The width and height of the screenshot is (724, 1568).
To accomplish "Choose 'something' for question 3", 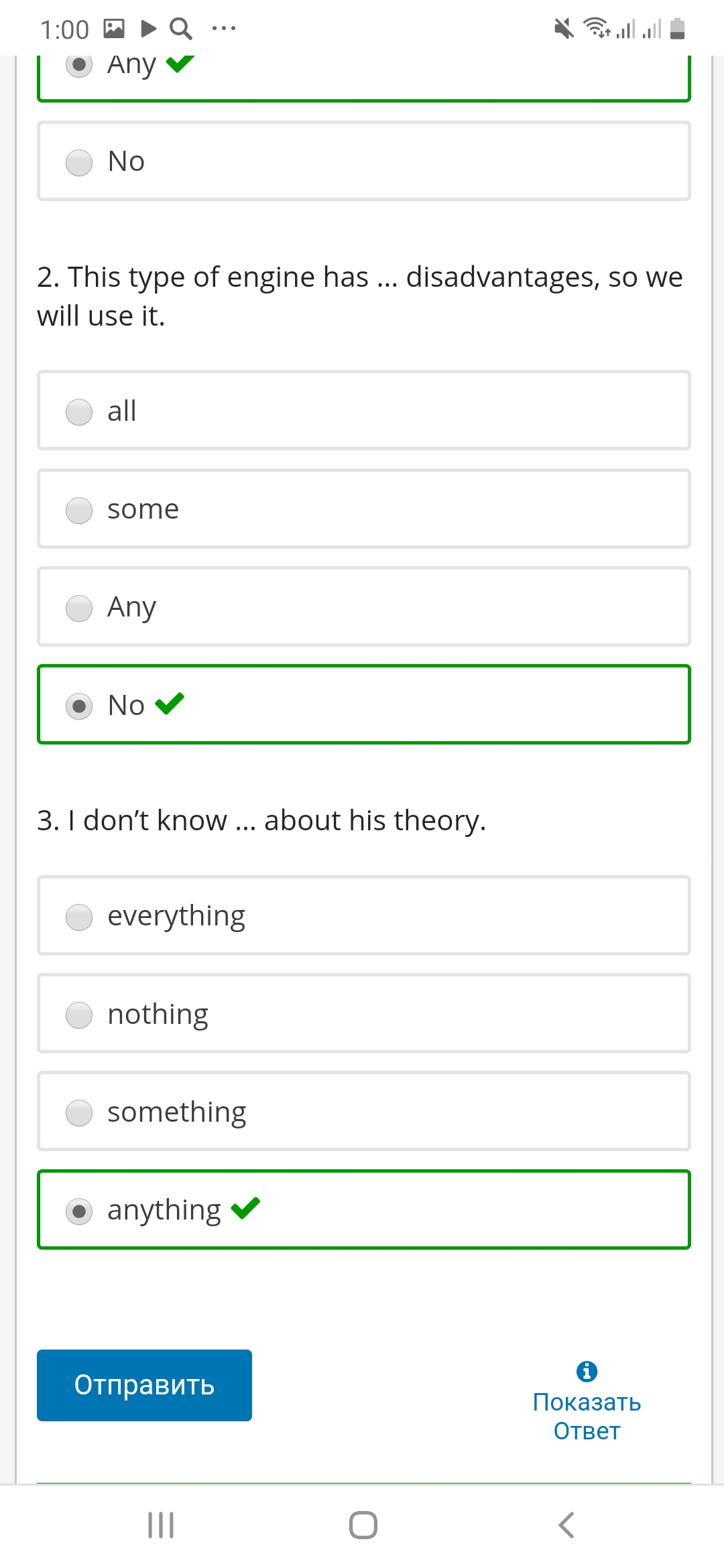I will [x=364, y=1111].
